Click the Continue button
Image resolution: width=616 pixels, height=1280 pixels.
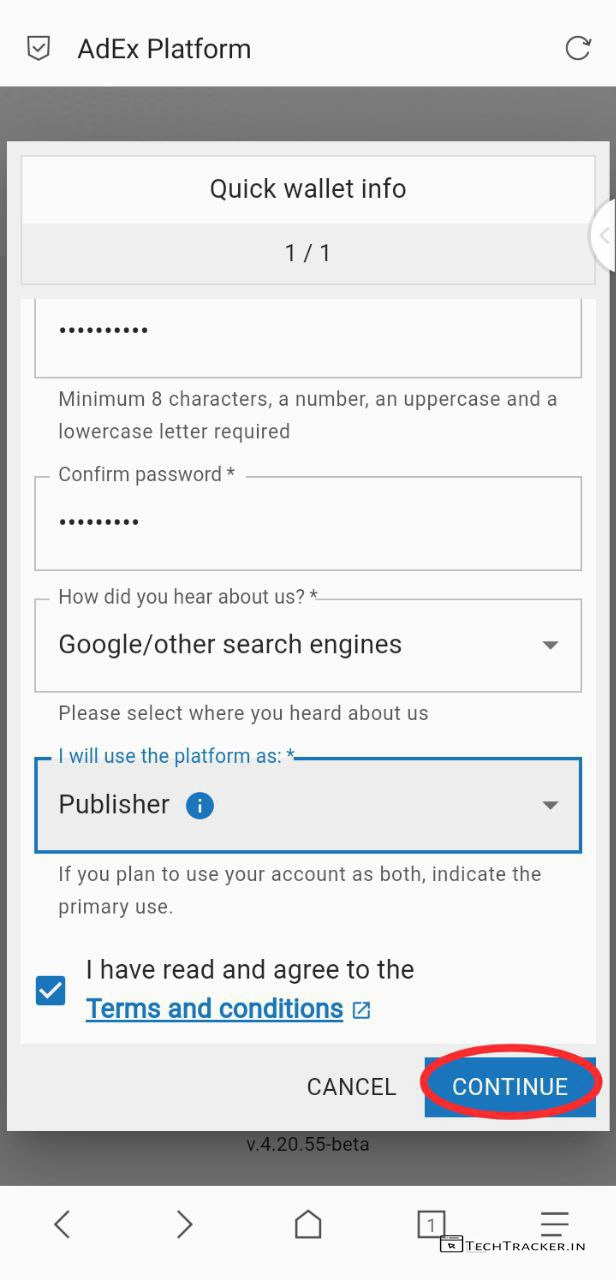[x=510, y=1087]
